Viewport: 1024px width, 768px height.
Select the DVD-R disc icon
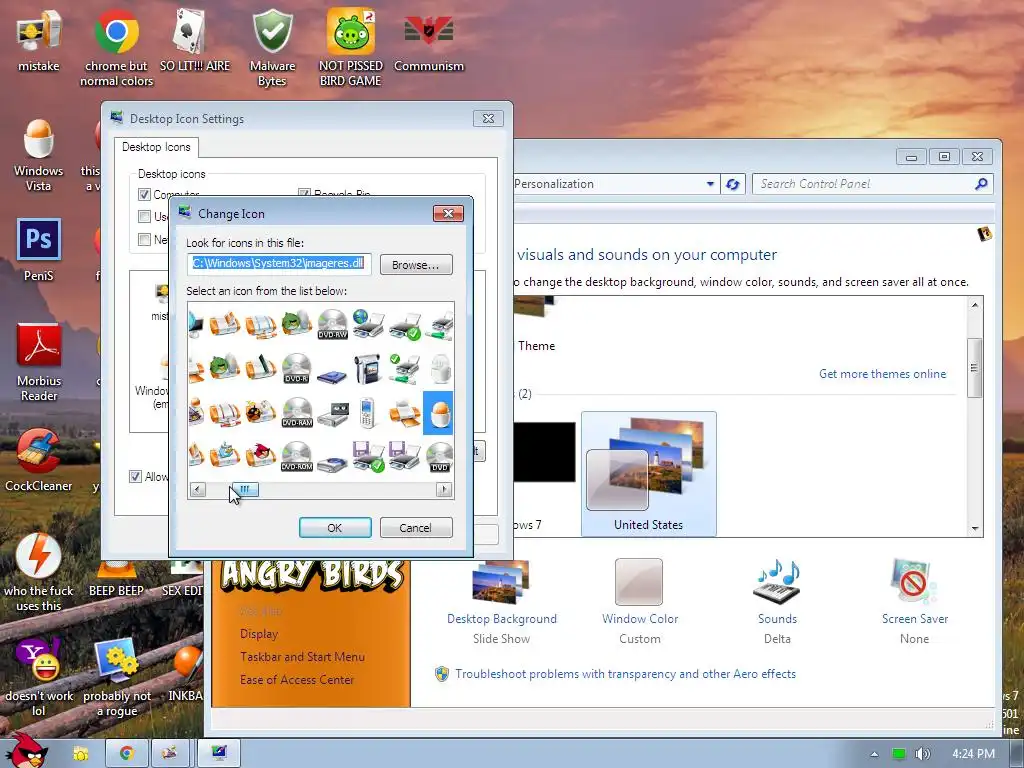[296, 369]
